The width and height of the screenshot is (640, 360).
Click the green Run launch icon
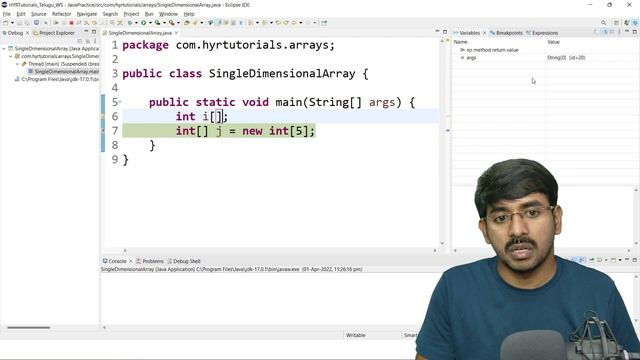pyautogui.click(x=144, y=23)
